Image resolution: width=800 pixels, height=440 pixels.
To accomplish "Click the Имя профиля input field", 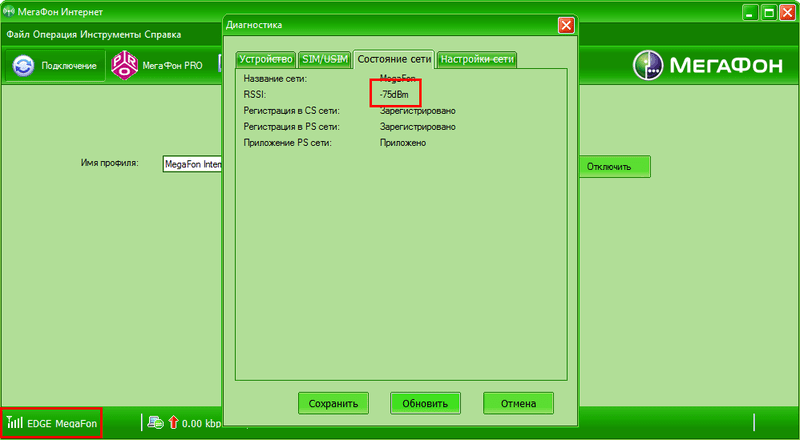I will tap(192, 164).
